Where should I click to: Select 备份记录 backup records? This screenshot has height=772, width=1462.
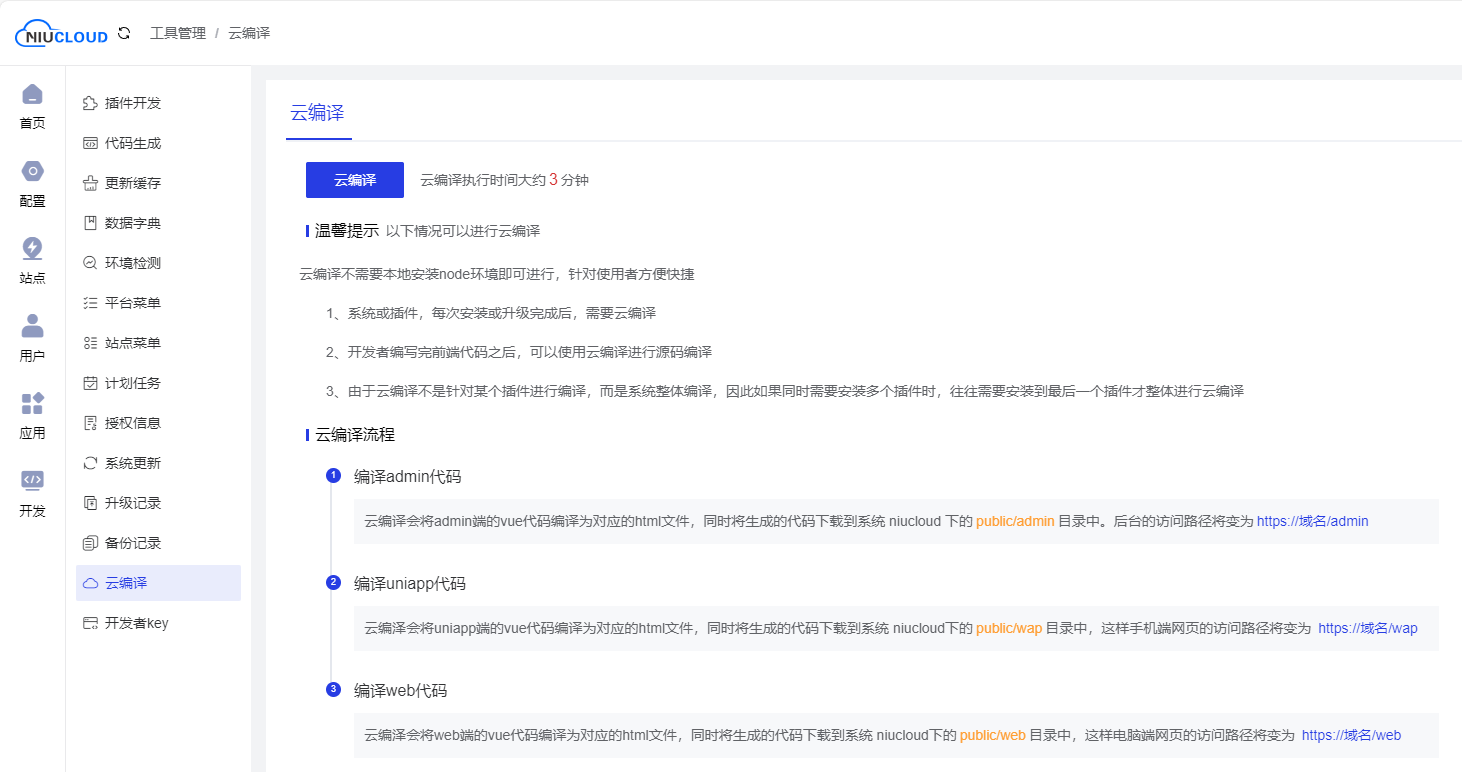133,542
